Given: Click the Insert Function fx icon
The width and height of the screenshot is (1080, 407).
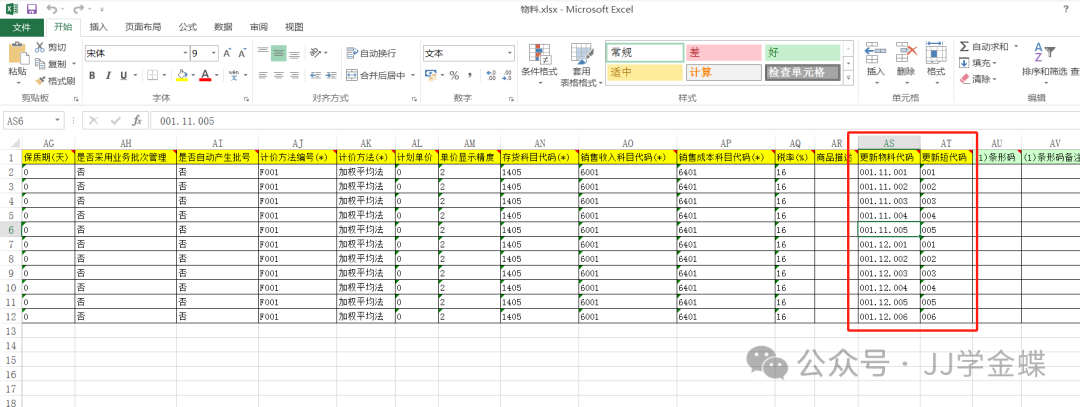Looking at the screenshot, I should tap(138, 120).
